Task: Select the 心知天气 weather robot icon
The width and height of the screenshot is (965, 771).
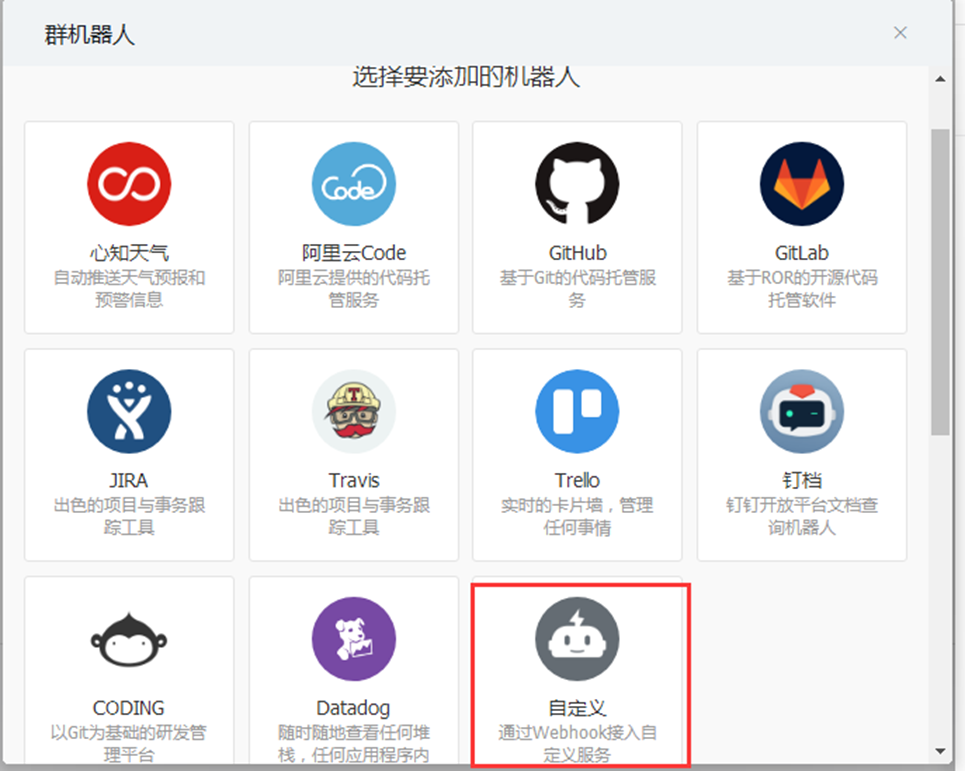Action: [x=129, y=184]
